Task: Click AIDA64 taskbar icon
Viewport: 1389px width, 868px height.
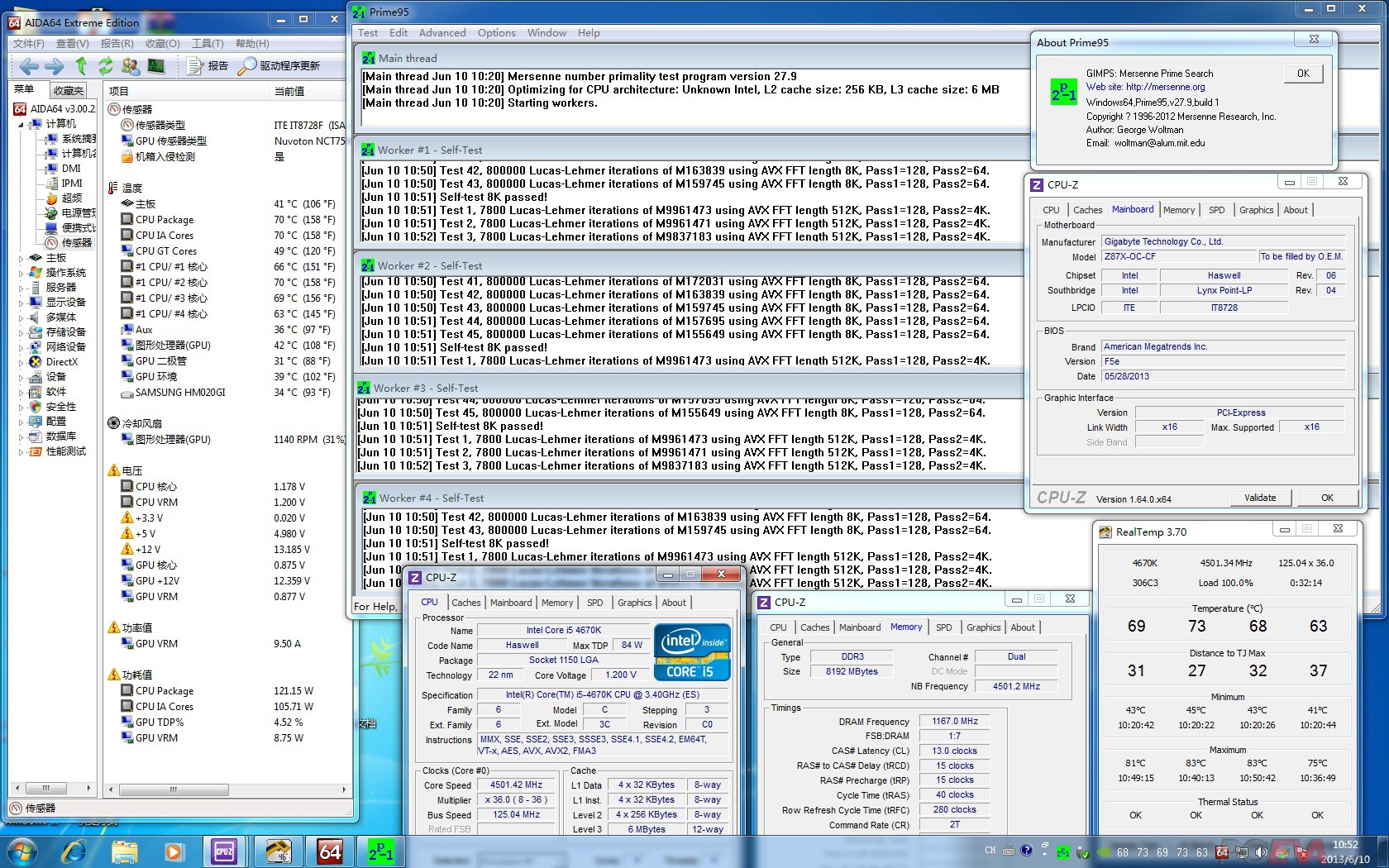Action: (330, 851)
